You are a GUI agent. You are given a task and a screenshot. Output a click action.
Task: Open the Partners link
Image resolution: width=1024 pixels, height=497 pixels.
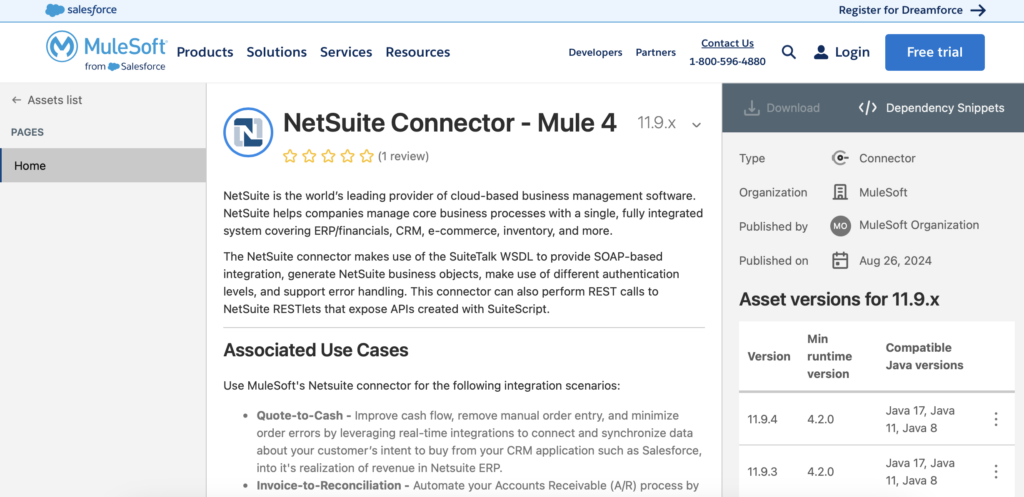(x=656, y=52)
